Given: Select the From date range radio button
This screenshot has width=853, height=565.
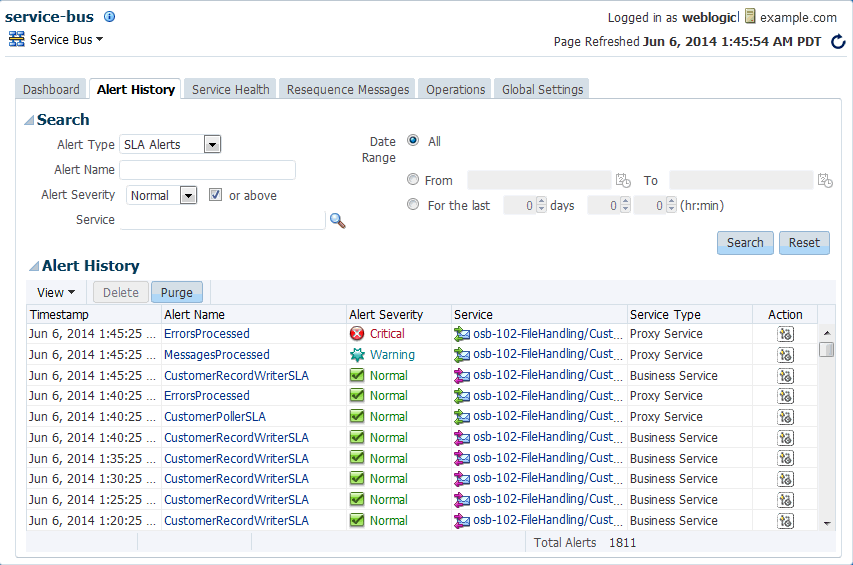Looking at the screenshot, I should pyautogui.click(x=413, y=179).
